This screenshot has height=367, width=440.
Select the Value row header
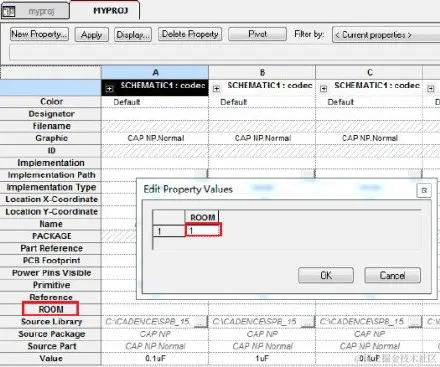(x=51, y=358)
